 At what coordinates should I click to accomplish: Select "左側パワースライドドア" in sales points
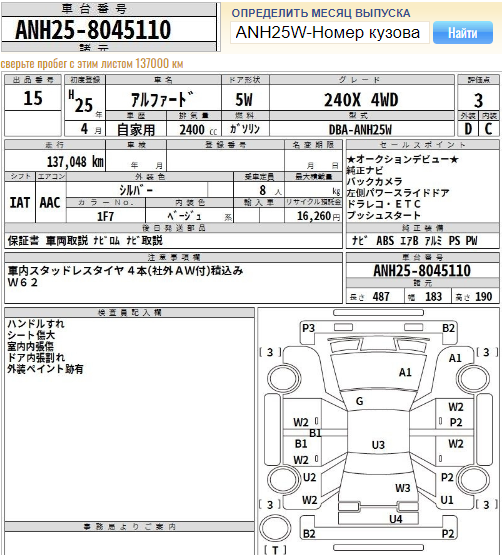click(x=398, y=193)
